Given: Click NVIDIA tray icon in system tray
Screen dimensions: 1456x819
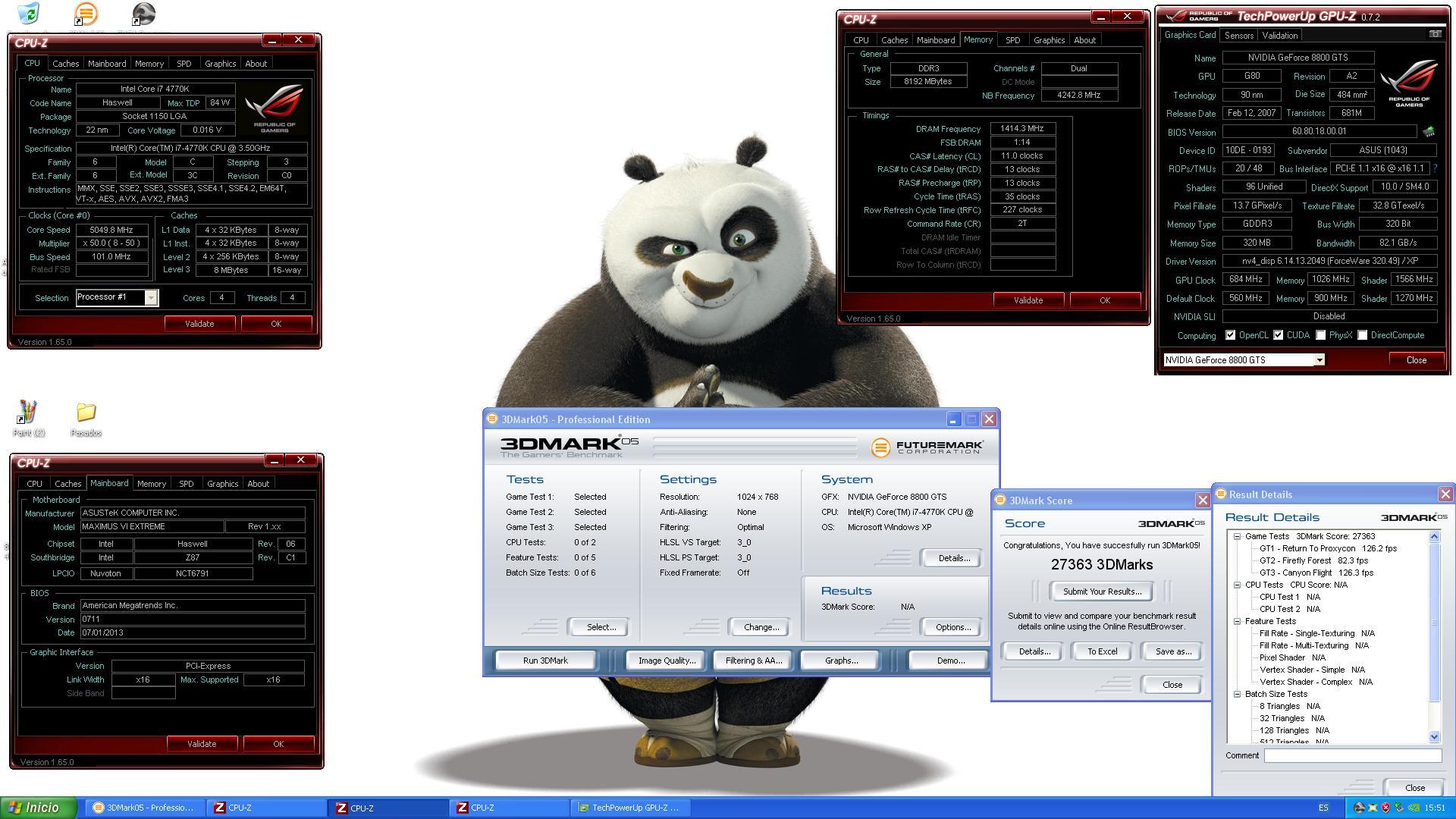Looking at the screenshot, I should [x=1413, y=808].
